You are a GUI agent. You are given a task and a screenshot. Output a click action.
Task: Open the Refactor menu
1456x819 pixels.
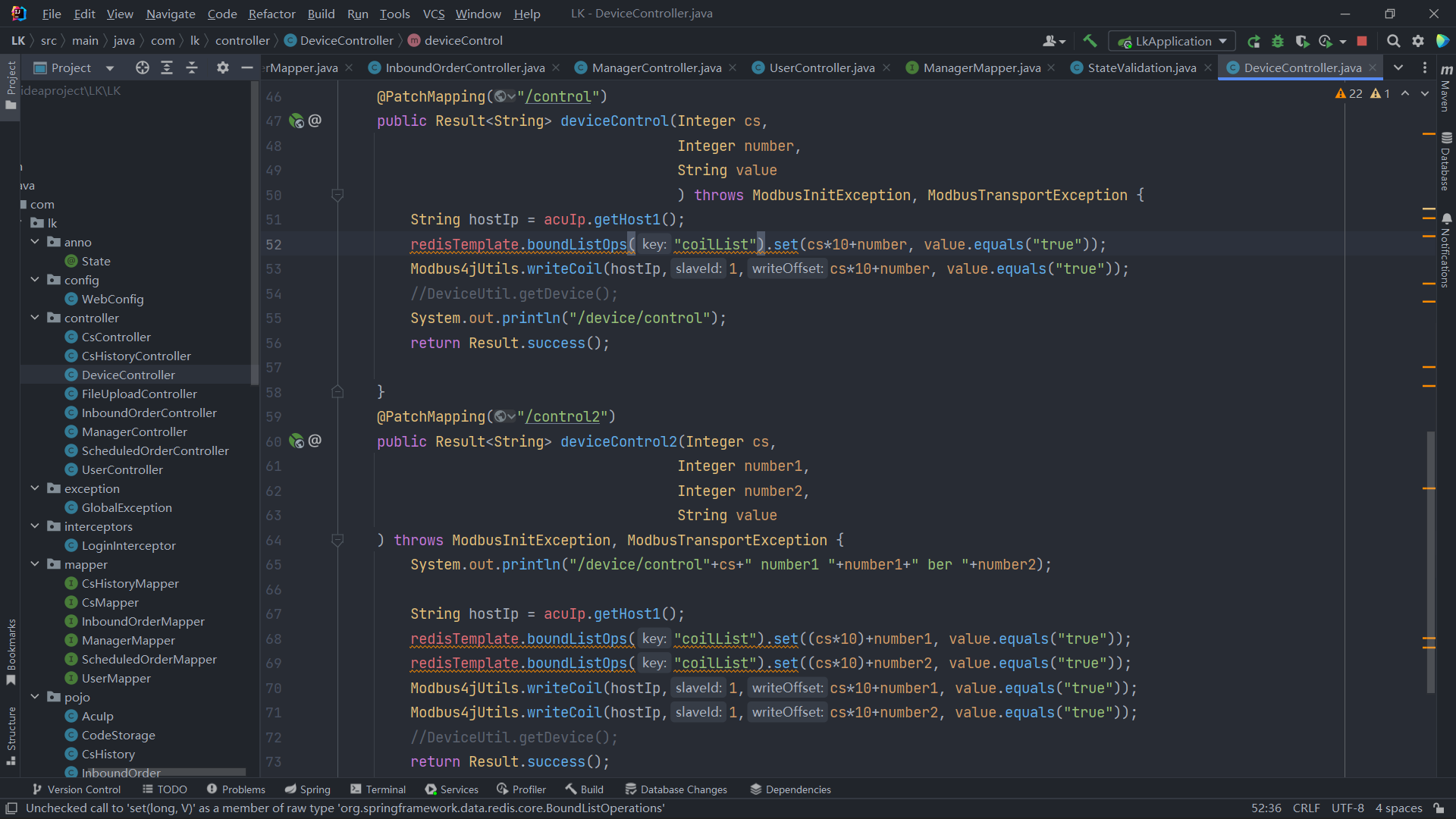[x=271, y=14]
